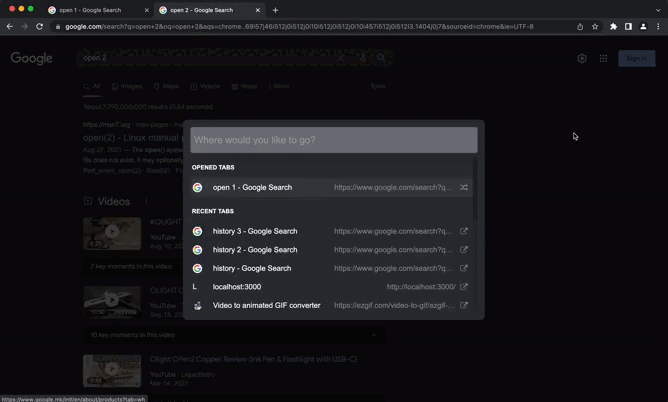Click the browser back arrow

10,26
